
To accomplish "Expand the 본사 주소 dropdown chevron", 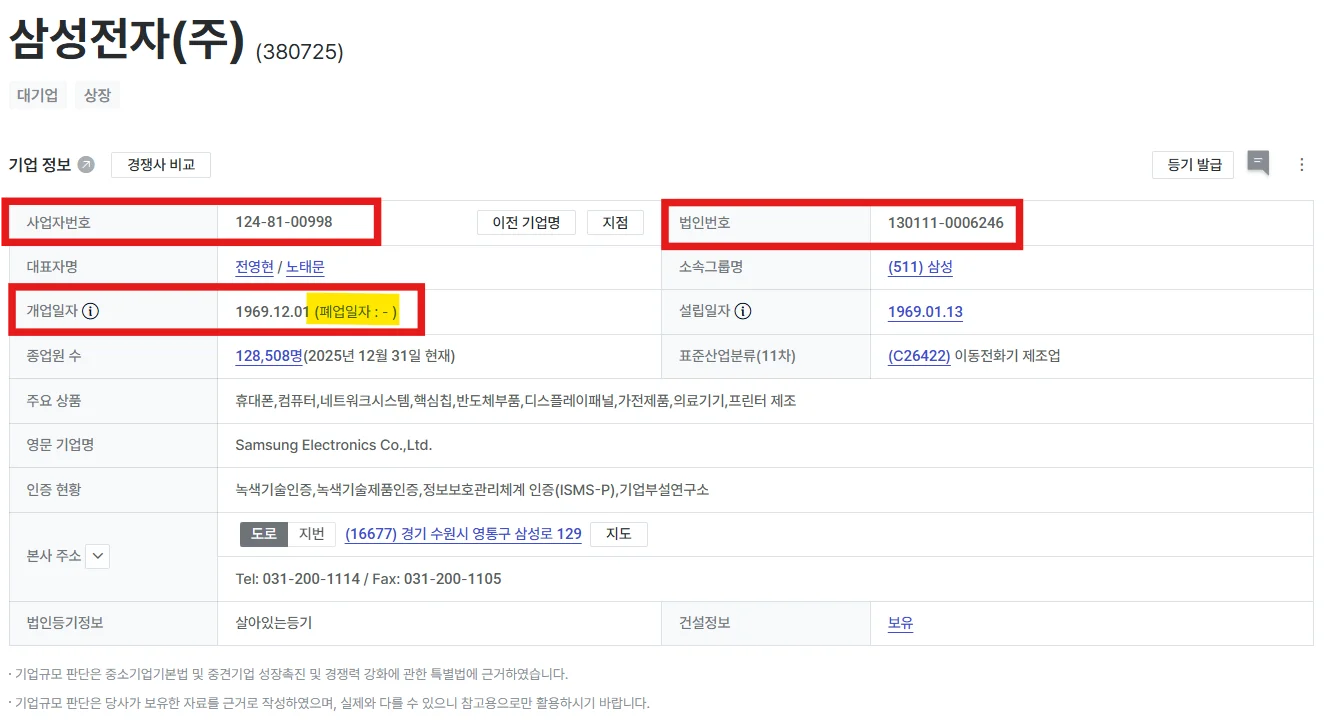I will (97, 557).
